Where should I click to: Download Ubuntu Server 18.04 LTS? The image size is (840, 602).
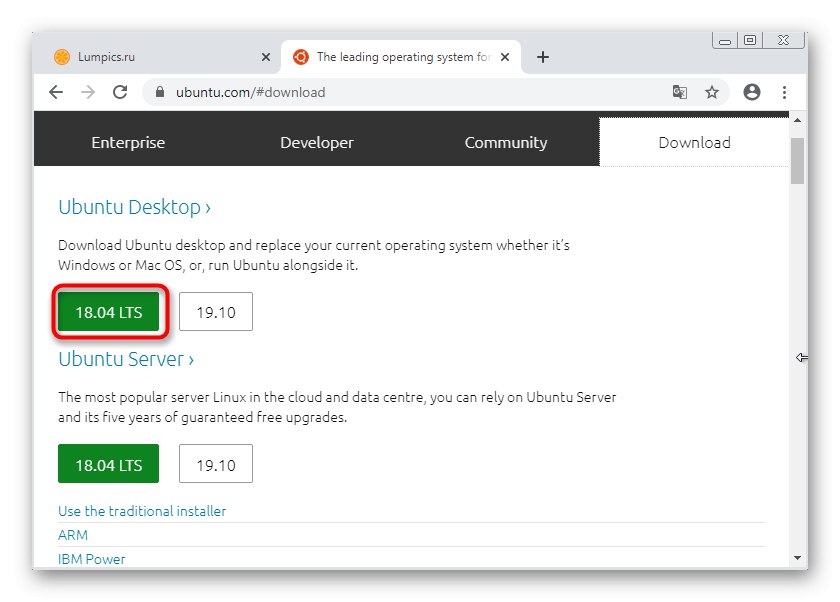[109, 465]
